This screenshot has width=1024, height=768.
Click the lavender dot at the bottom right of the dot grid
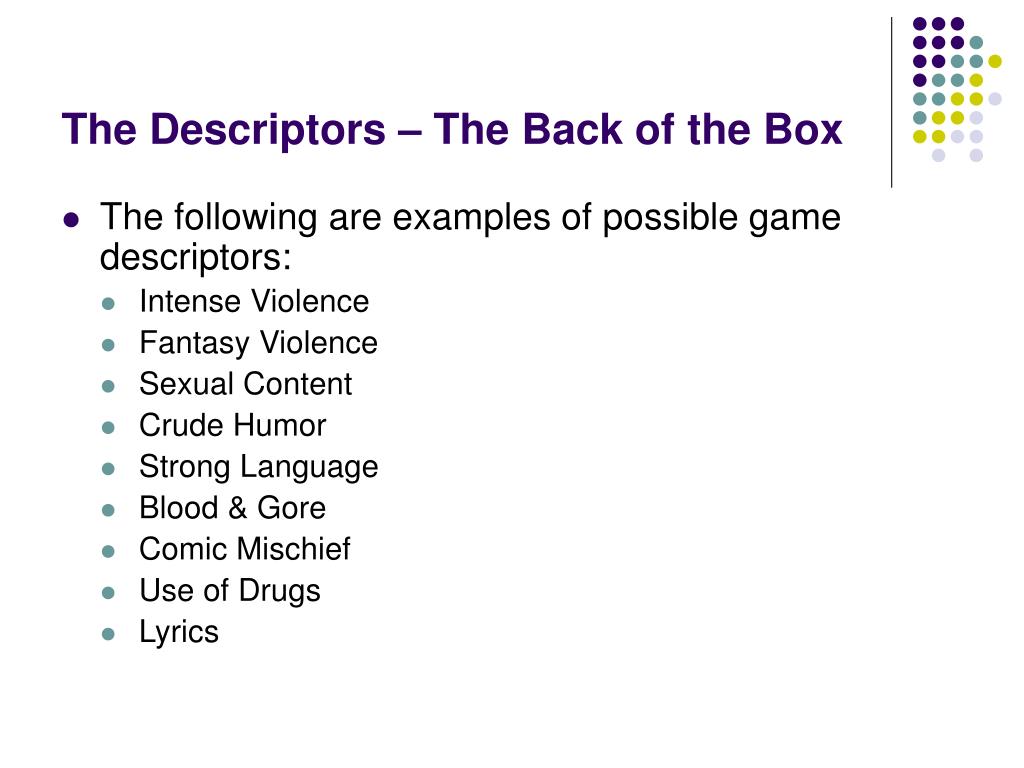976,155
